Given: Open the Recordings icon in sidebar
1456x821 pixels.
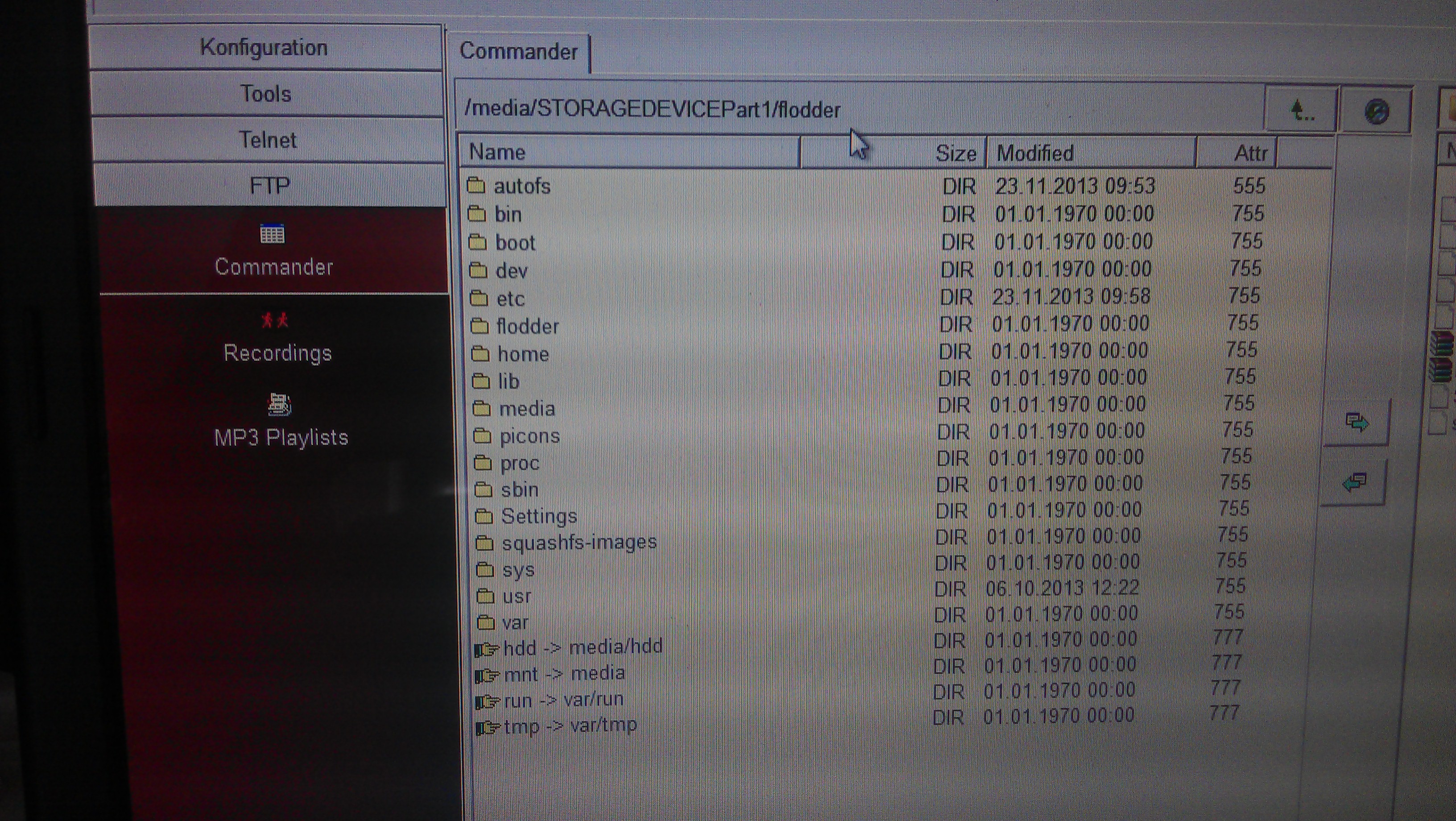Looking at the screenshot, I should (x=275, y=320).
